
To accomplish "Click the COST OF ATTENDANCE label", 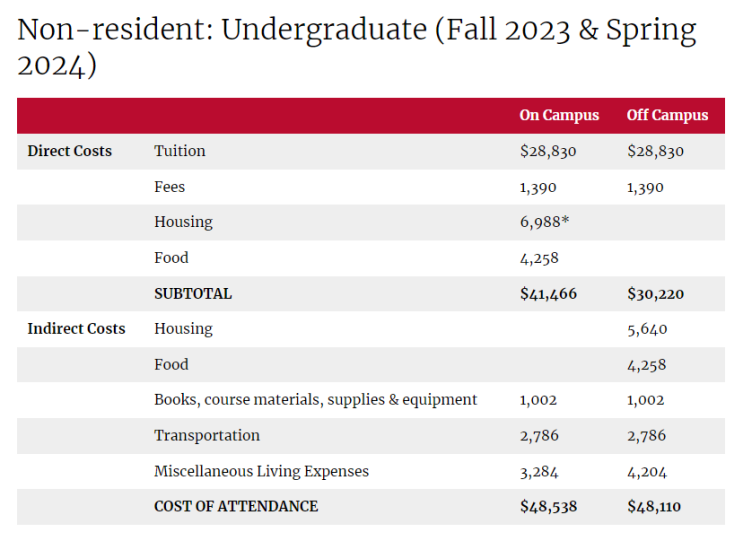I will click(x=236, y=506).
